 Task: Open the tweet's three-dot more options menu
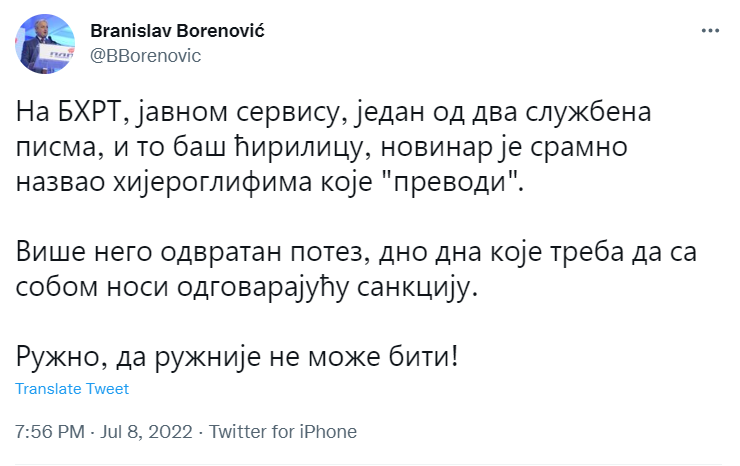click(710, 31)
